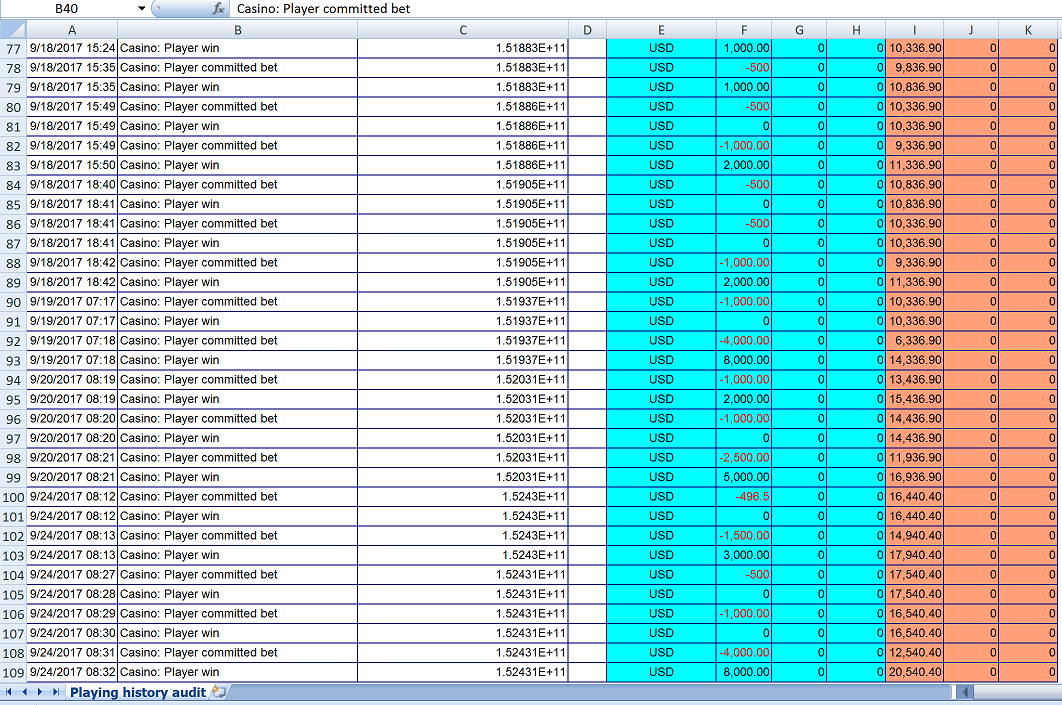Click the Insert Worksheet icon
Image resolution: width=1062 pixels, height=705 pixels.
pos(219,692)
